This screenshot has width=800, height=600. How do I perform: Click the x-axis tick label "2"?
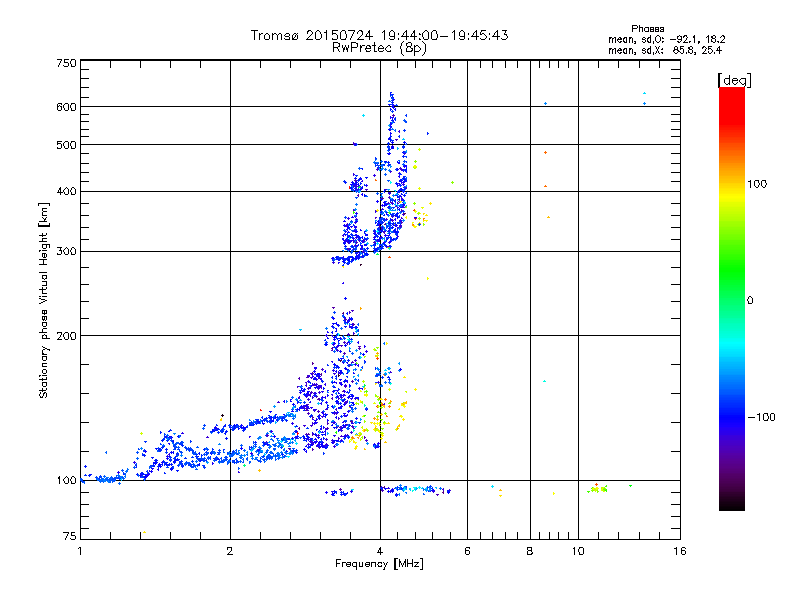[230, 551]
